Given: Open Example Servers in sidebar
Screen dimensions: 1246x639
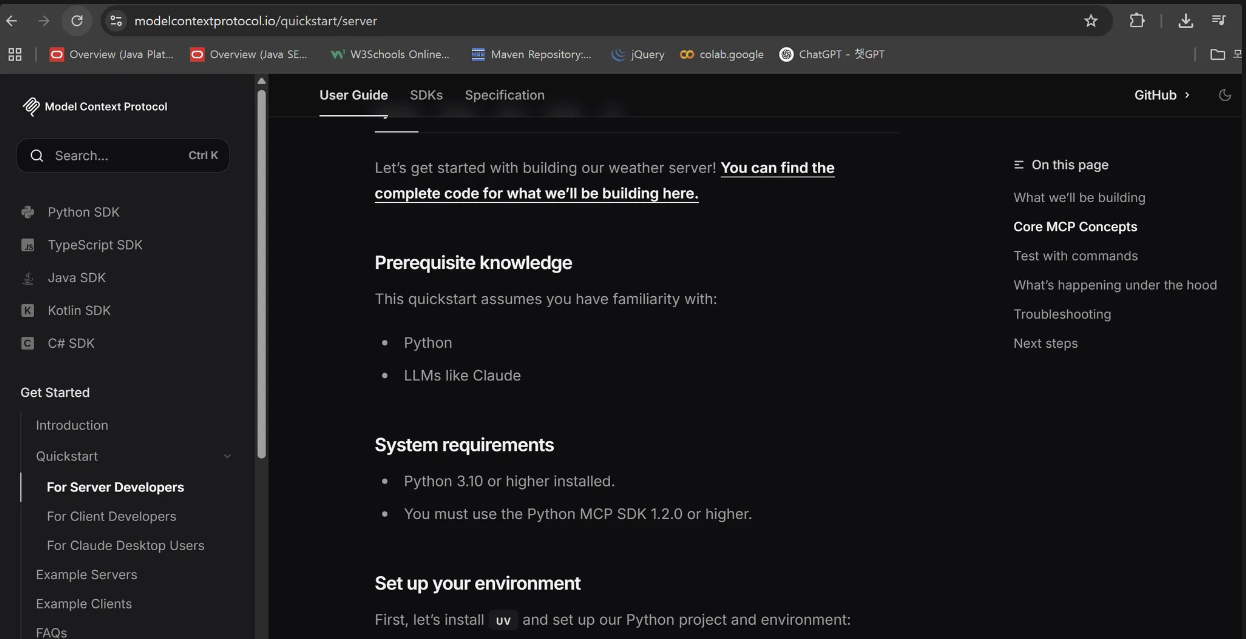Looking at the screenshot, I should [x=87, y=574].
